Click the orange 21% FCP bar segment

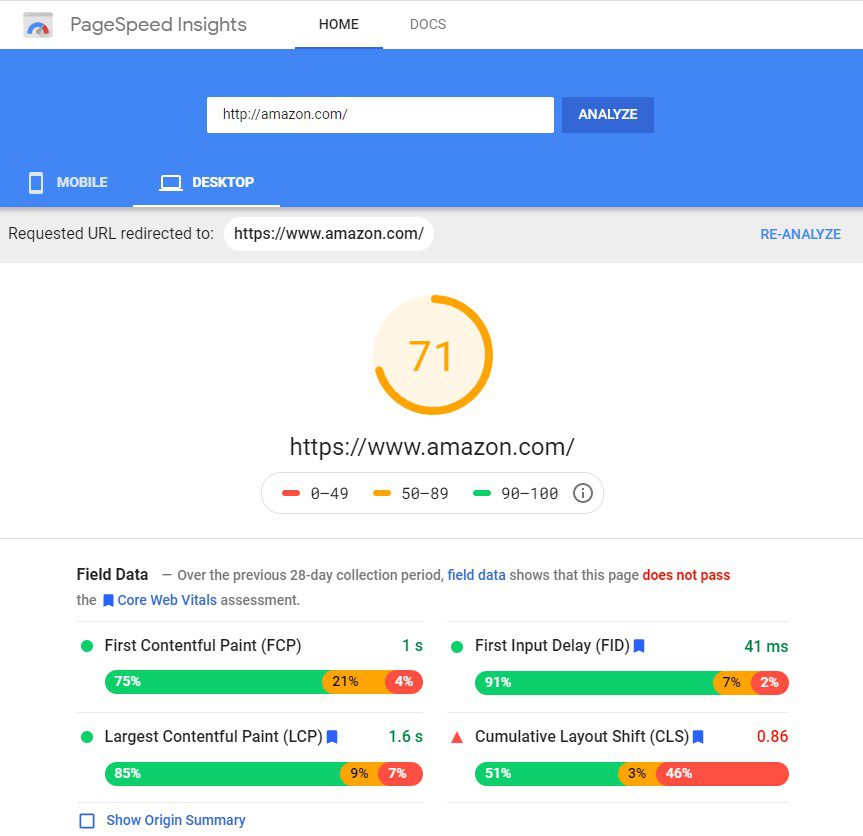[354, 682]
